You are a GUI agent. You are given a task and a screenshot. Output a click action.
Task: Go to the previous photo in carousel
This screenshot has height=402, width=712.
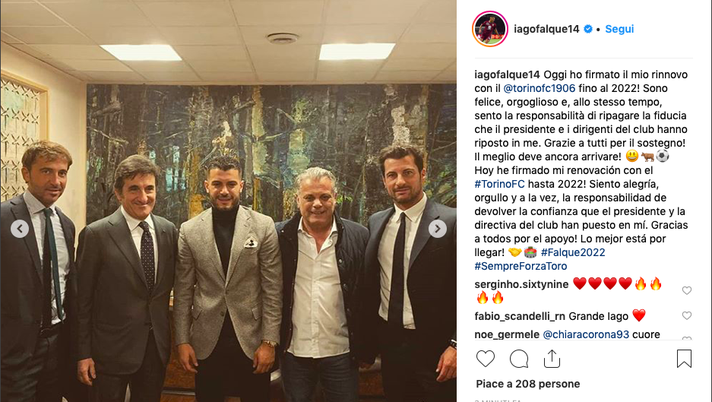point(20,229)
